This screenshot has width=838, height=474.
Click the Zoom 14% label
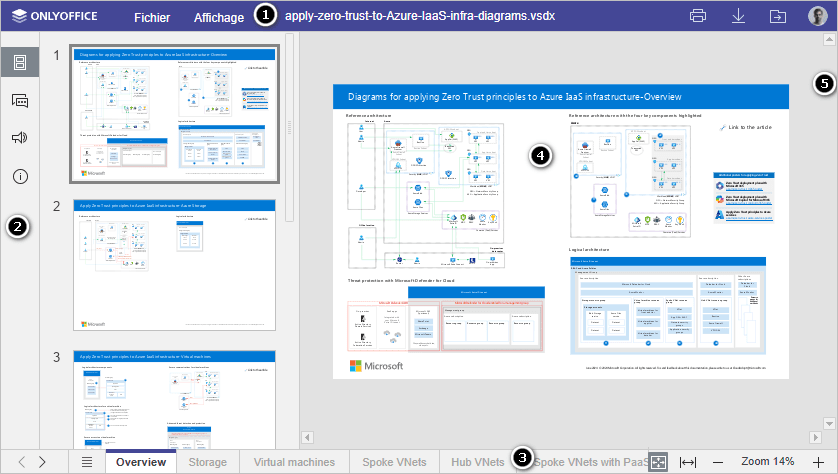pyautogui.click(x=767, y=462)
